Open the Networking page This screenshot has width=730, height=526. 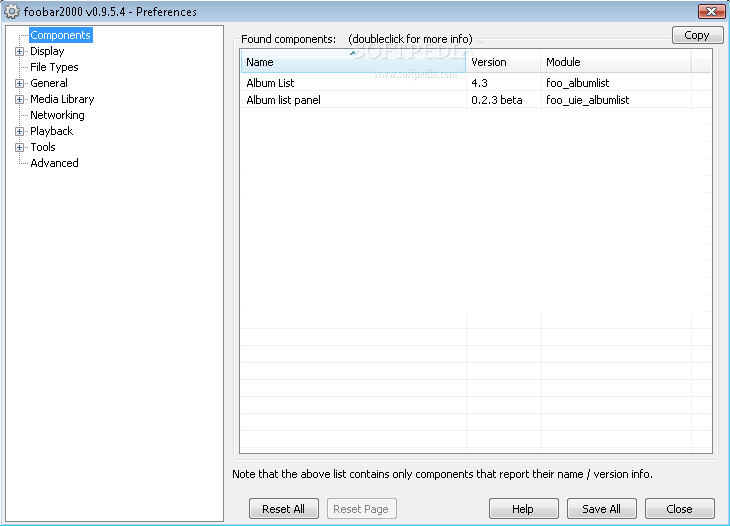coord(57,115)
